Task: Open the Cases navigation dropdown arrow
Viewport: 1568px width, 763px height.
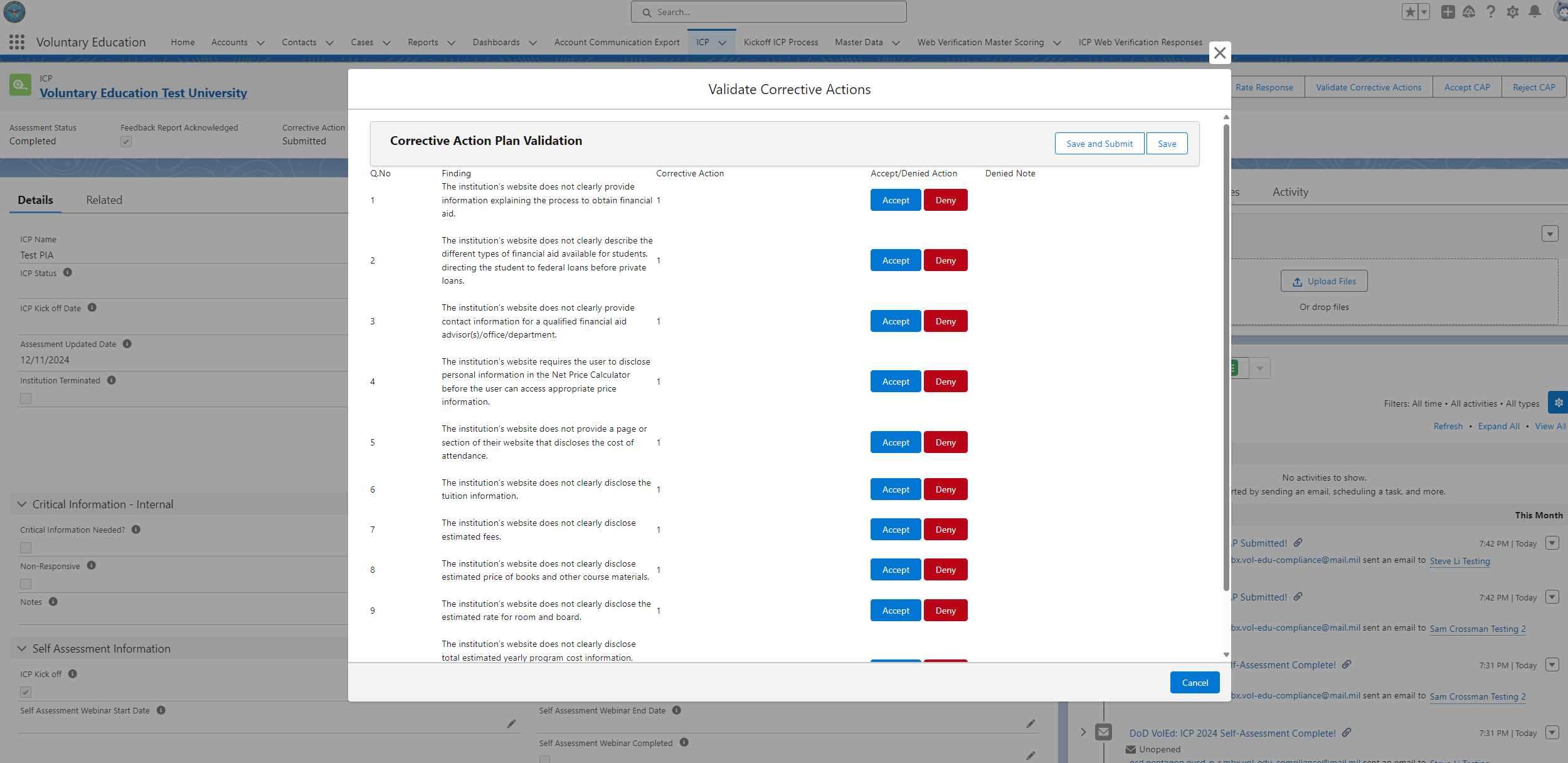Action: 386,43
